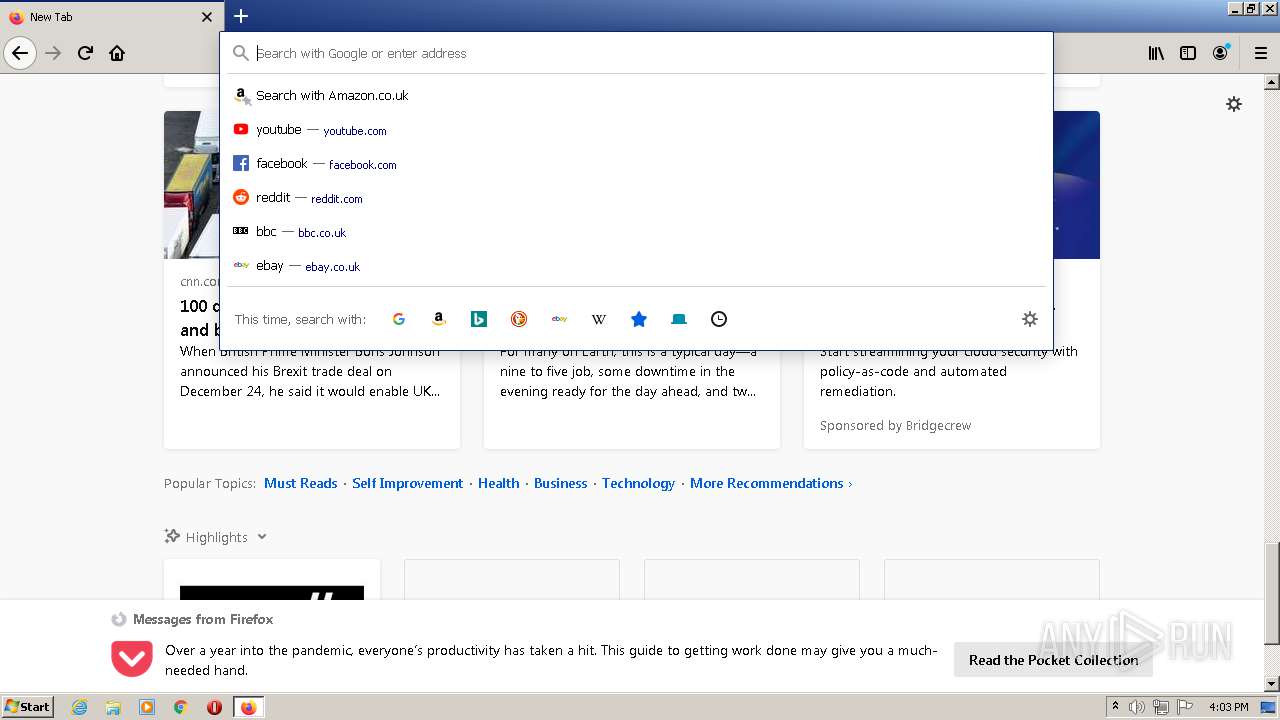
Task: Open File Explorer from taskbar
Action: (113, 707)
